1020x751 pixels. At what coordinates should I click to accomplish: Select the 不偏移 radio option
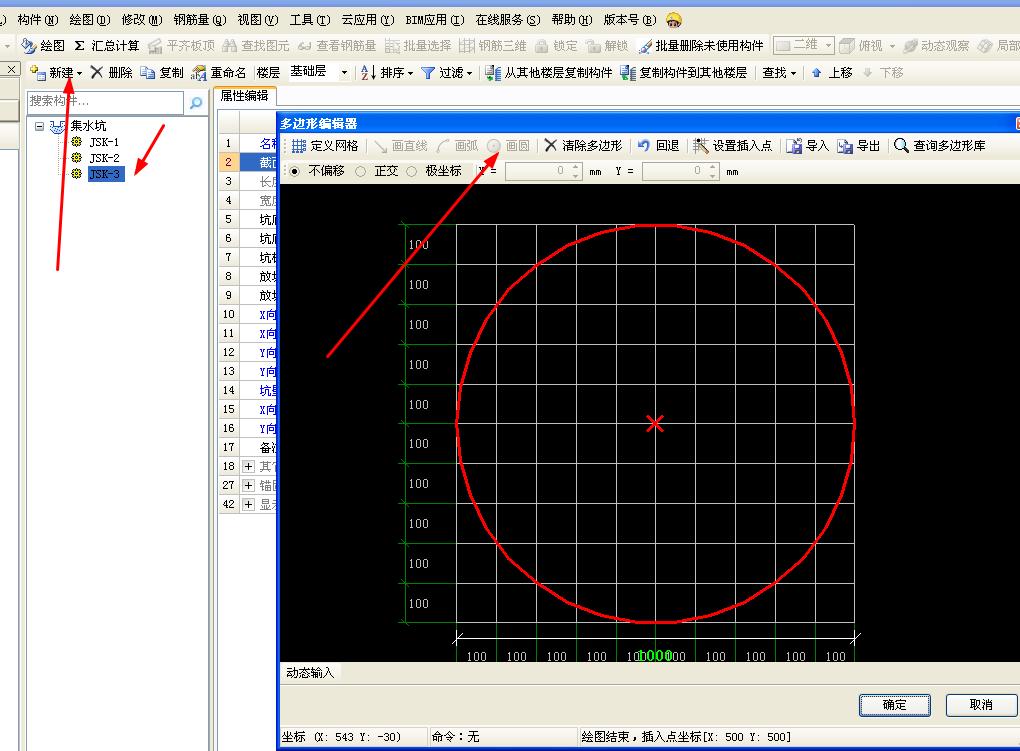point(295,171)
